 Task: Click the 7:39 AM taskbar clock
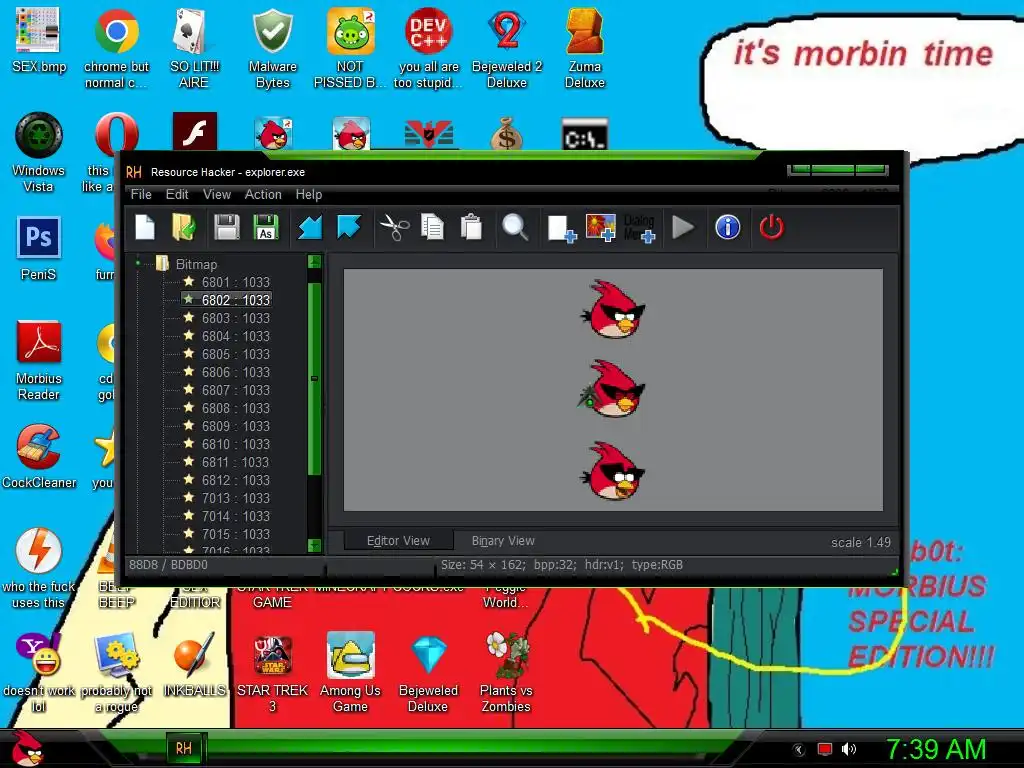click(x=935, y=749)
